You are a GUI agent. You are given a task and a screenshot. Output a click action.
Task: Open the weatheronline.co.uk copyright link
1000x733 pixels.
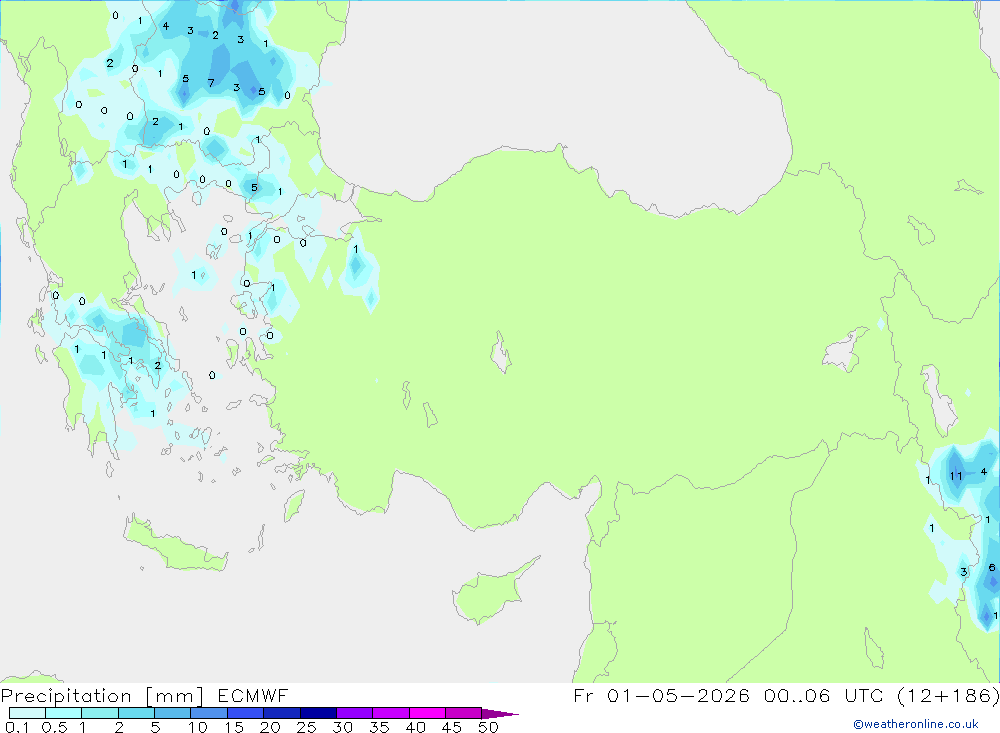tap(916, 724)
